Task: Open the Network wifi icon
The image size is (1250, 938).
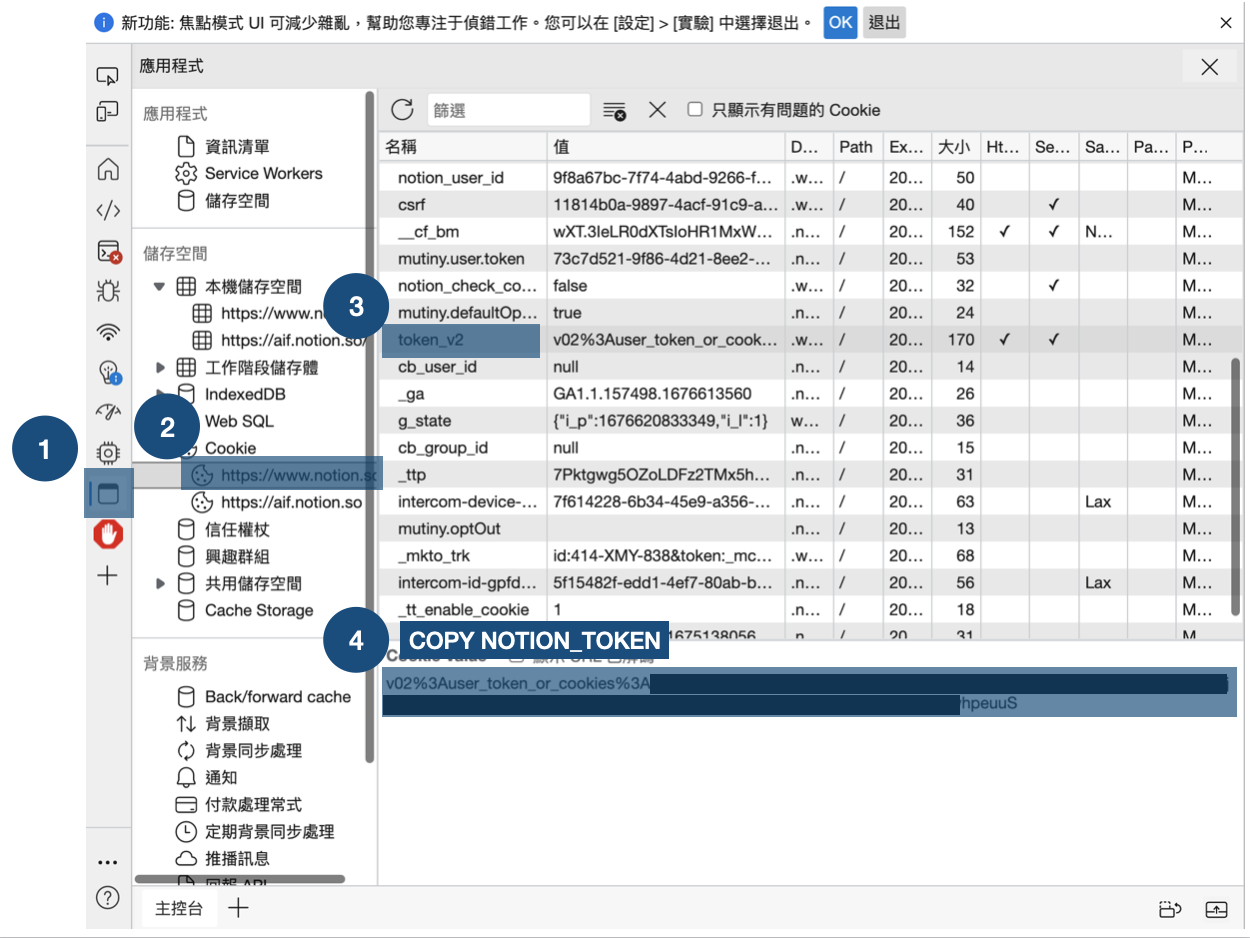Action: point(107,331)
